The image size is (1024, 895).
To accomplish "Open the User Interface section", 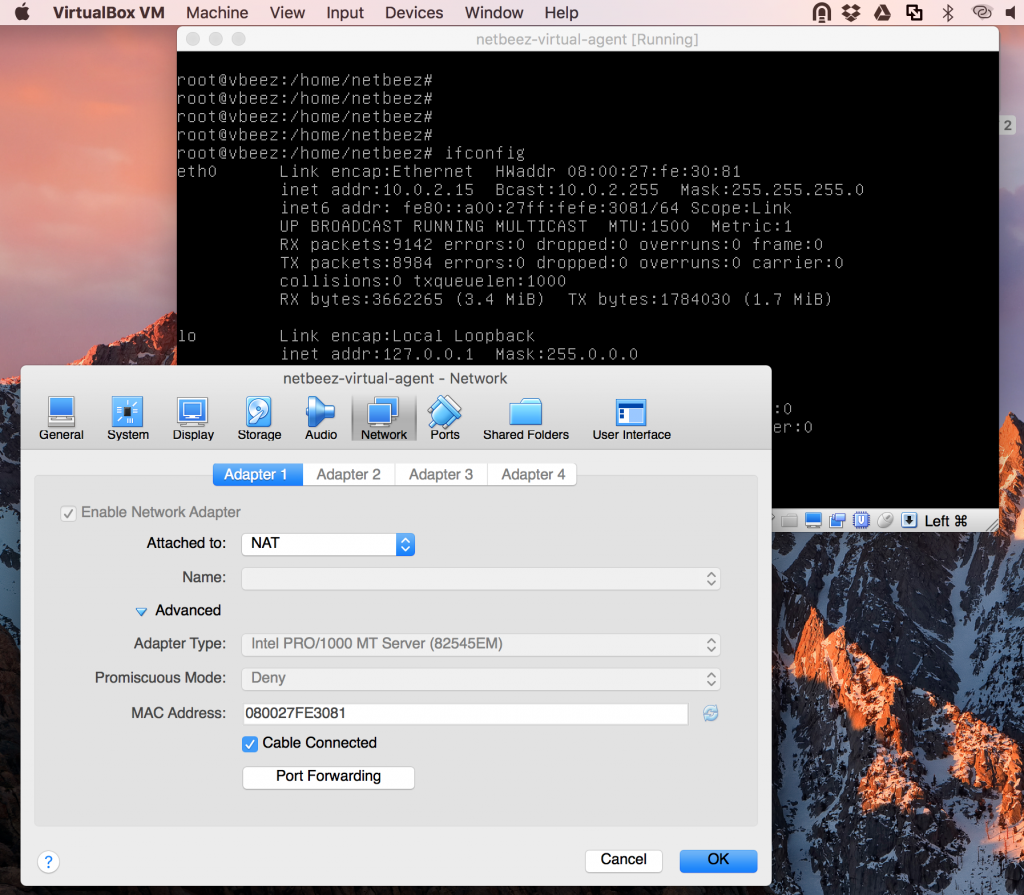I will (x=632, y=418).
